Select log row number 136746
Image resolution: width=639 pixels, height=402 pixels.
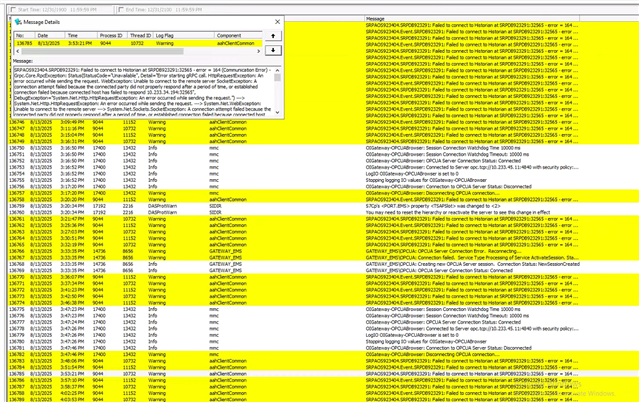point(323,122)
